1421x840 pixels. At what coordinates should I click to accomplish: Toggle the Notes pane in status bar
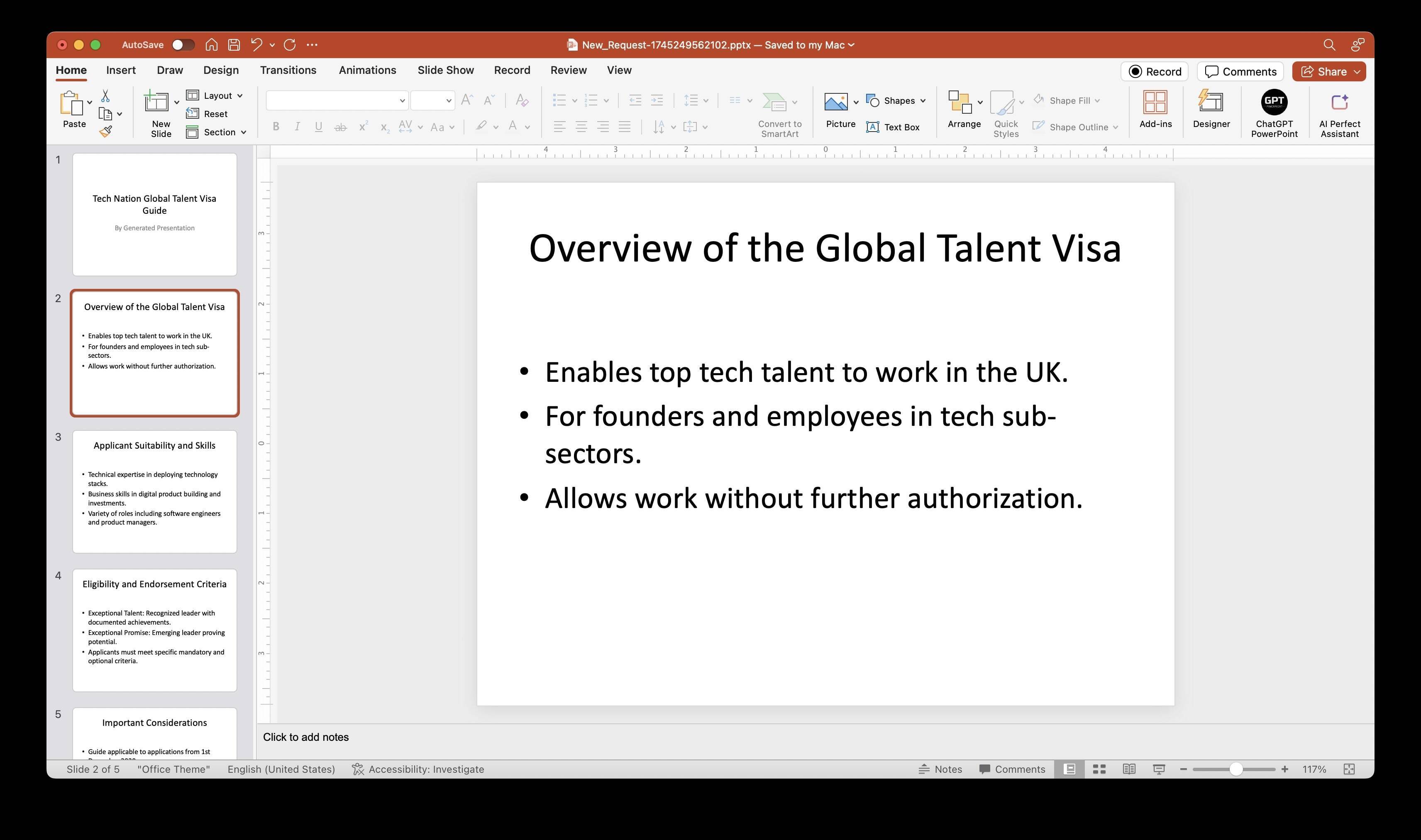click(x=940, y=769)
